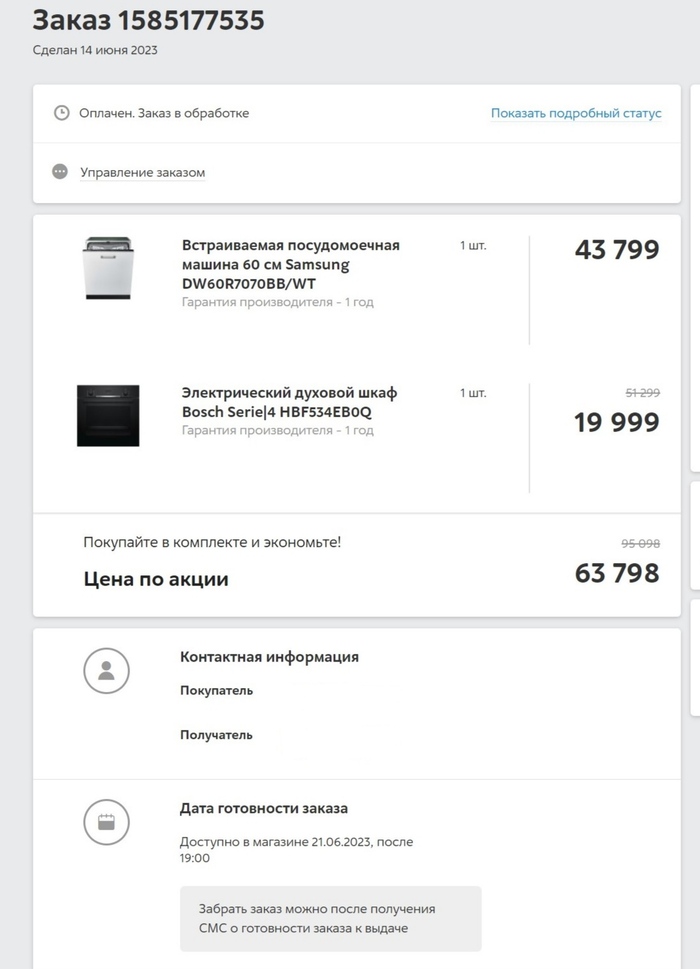Click the Покупайте в комплекте и экономьте text
Viewport: 700px width, 969px height.
pyautogui.click(x=212, y=542)
